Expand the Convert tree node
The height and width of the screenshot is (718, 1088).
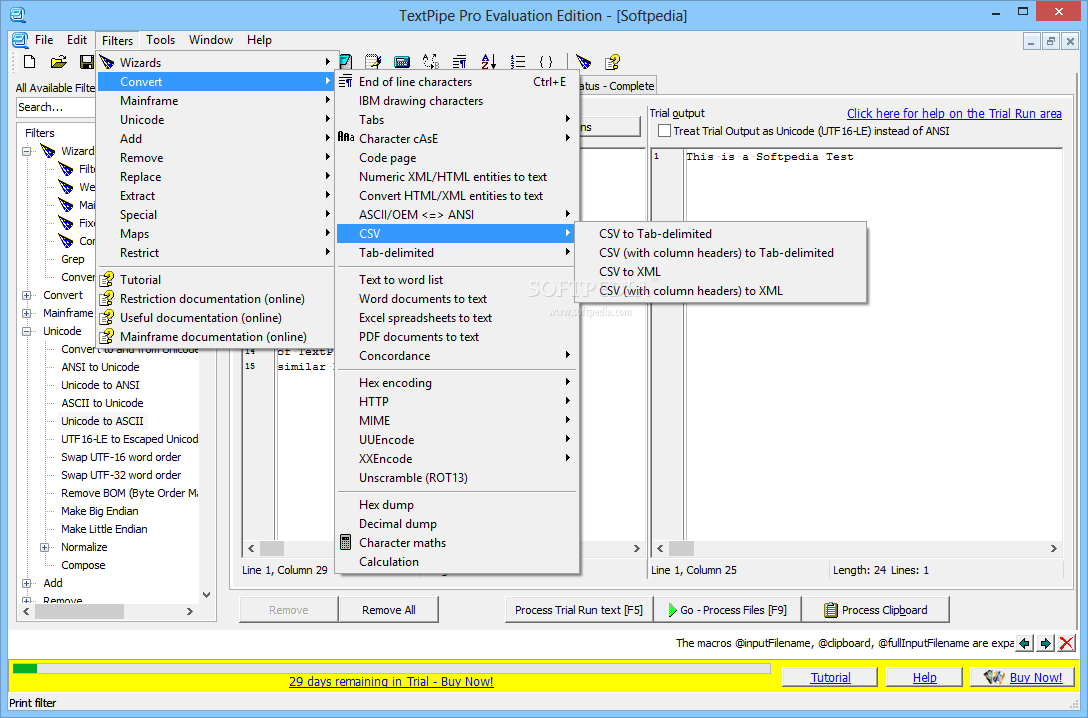pyautogui.click(x=27, y=295)
